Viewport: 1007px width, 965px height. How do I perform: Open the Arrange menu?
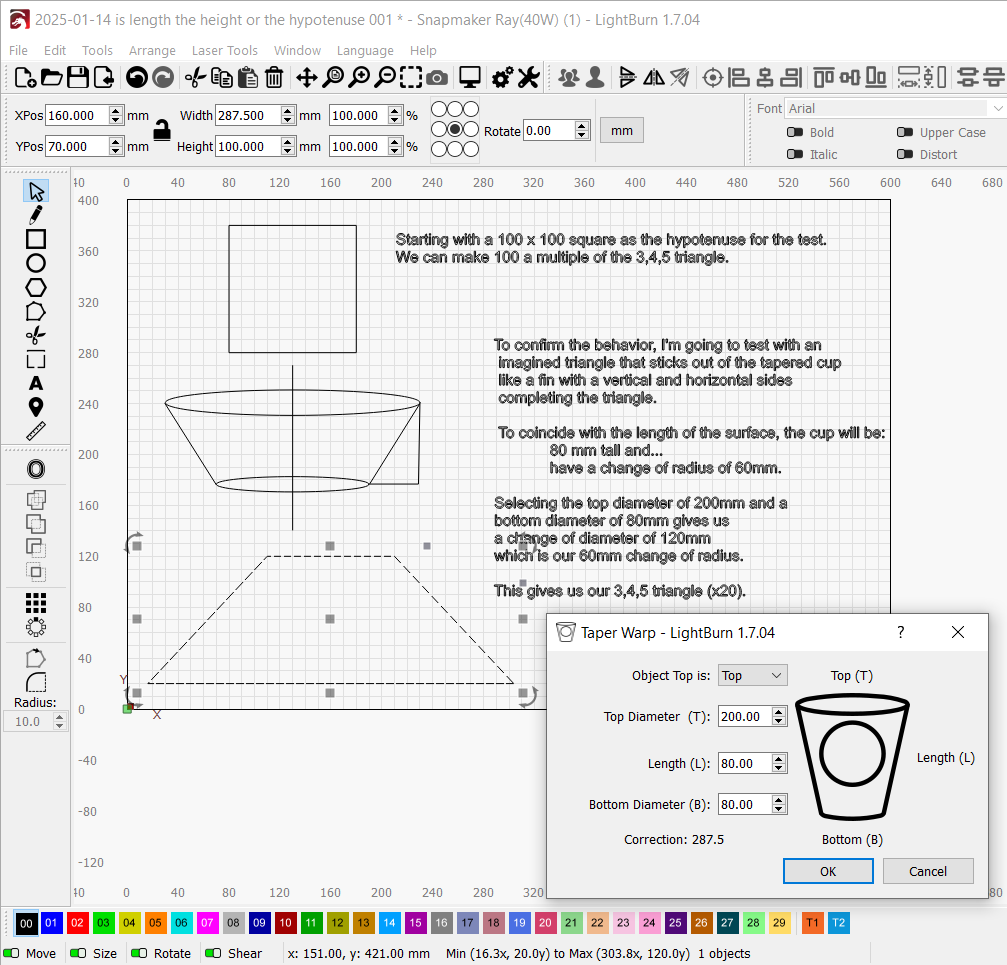pyautogui.click(x=152, y=50)
